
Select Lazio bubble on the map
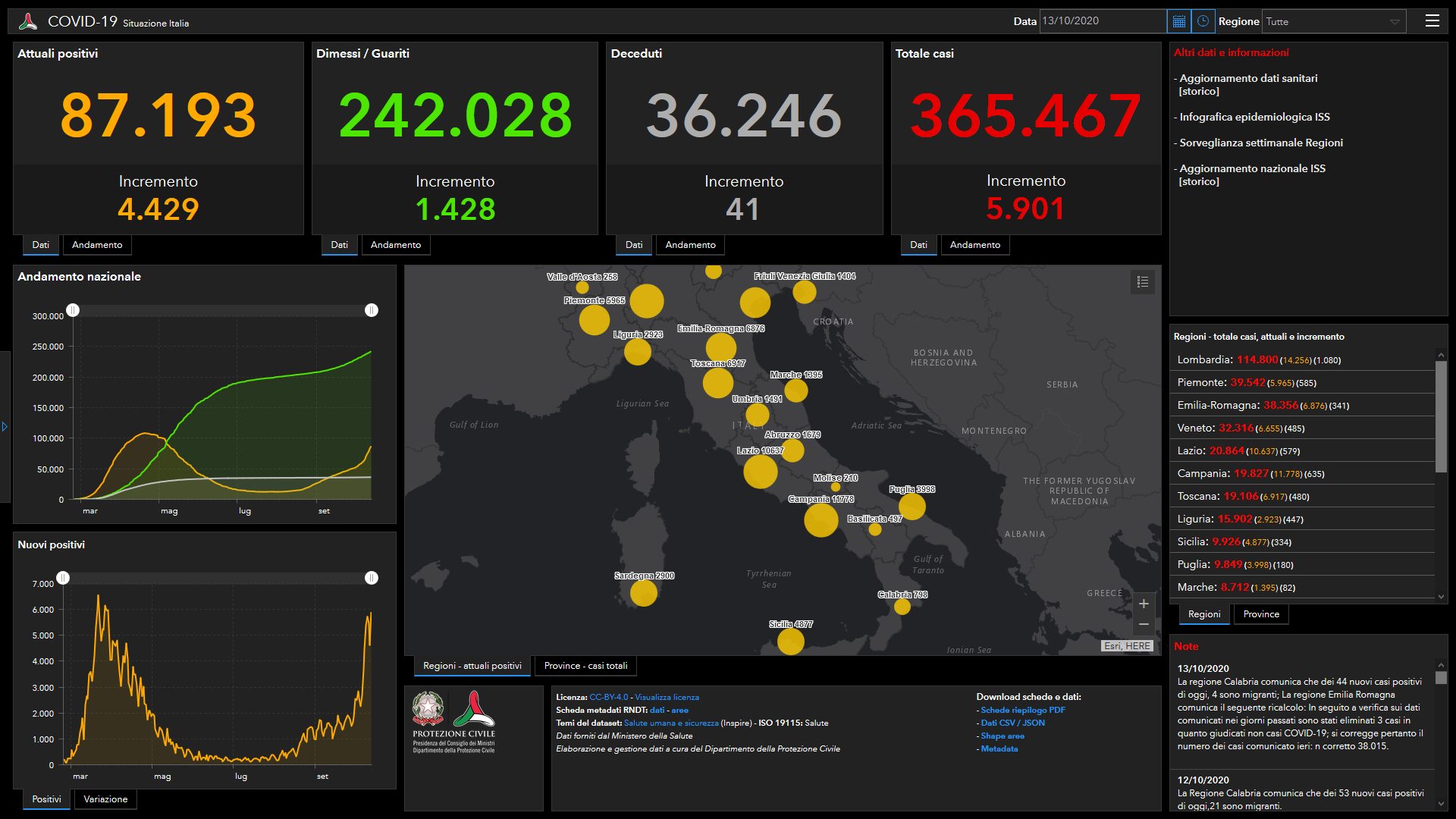(x=761, y=471)
